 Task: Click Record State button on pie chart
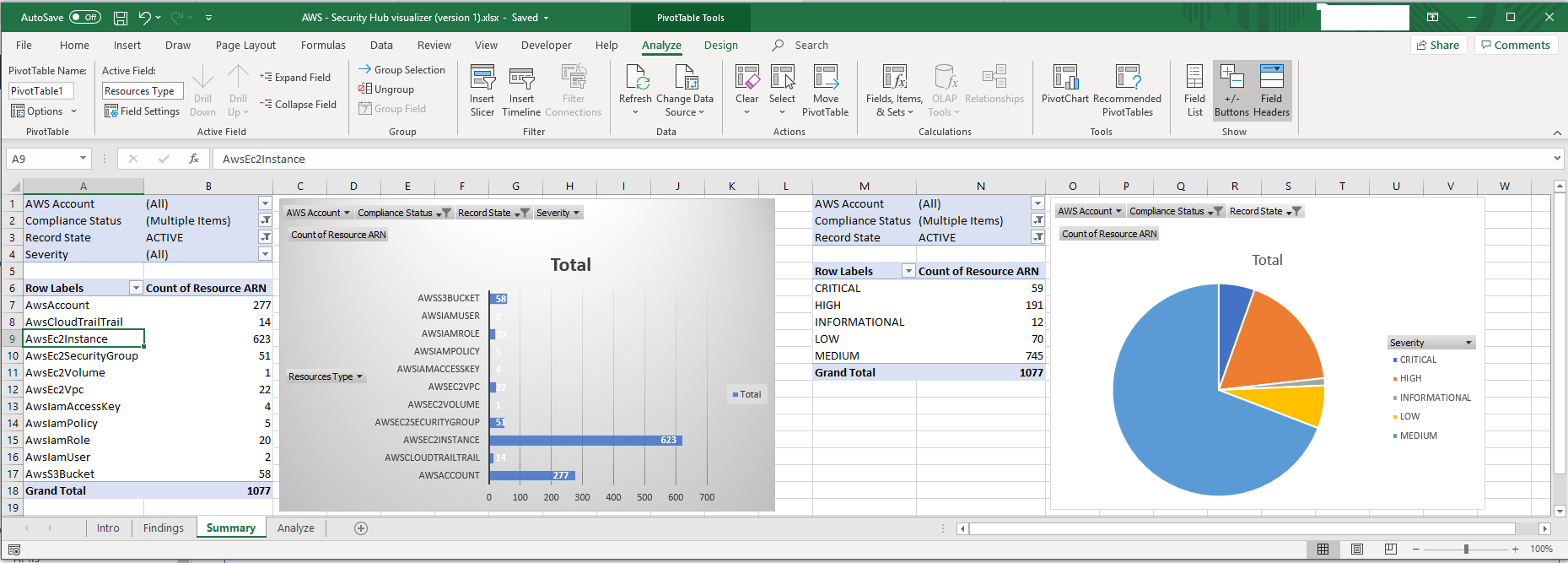point(1265,211)
